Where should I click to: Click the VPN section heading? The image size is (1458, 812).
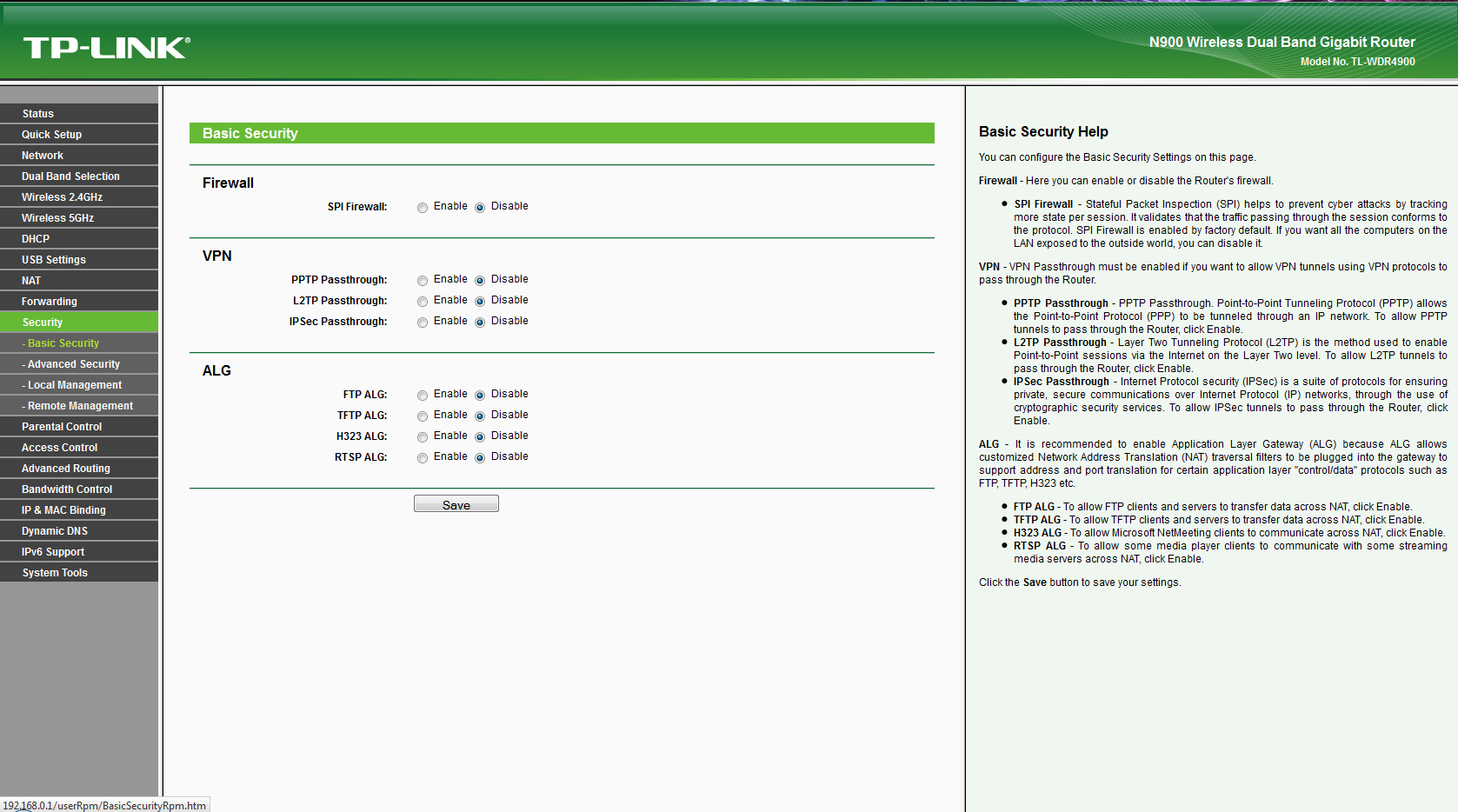coord(217,256)
